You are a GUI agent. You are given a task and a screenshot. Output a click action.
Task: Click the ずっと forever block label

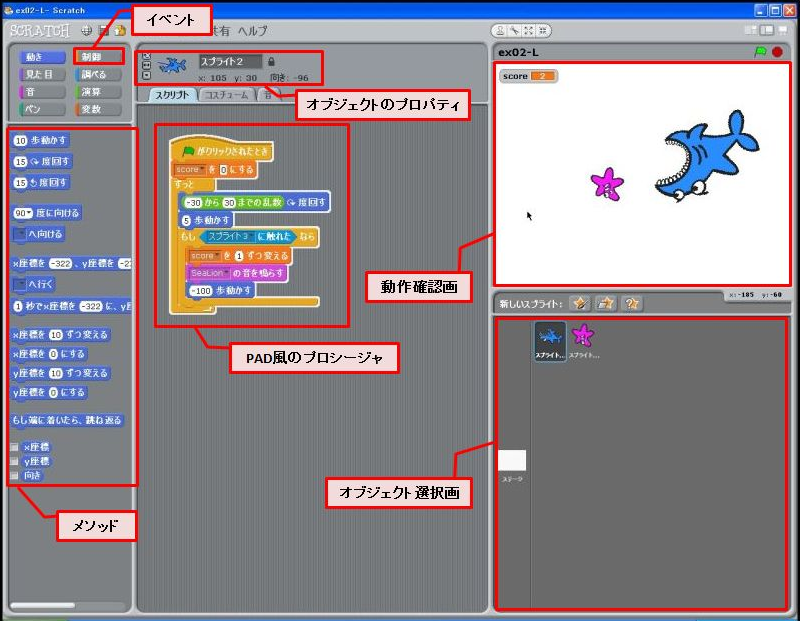[184, 184]
